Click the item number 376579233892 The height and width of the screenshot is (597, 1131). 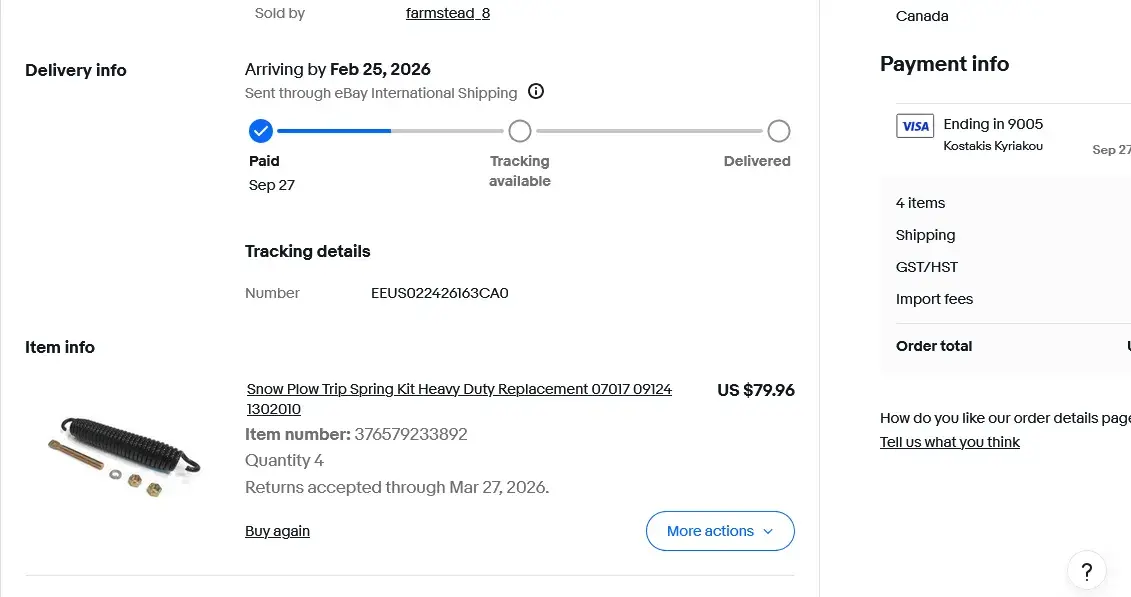pos(411,434)
